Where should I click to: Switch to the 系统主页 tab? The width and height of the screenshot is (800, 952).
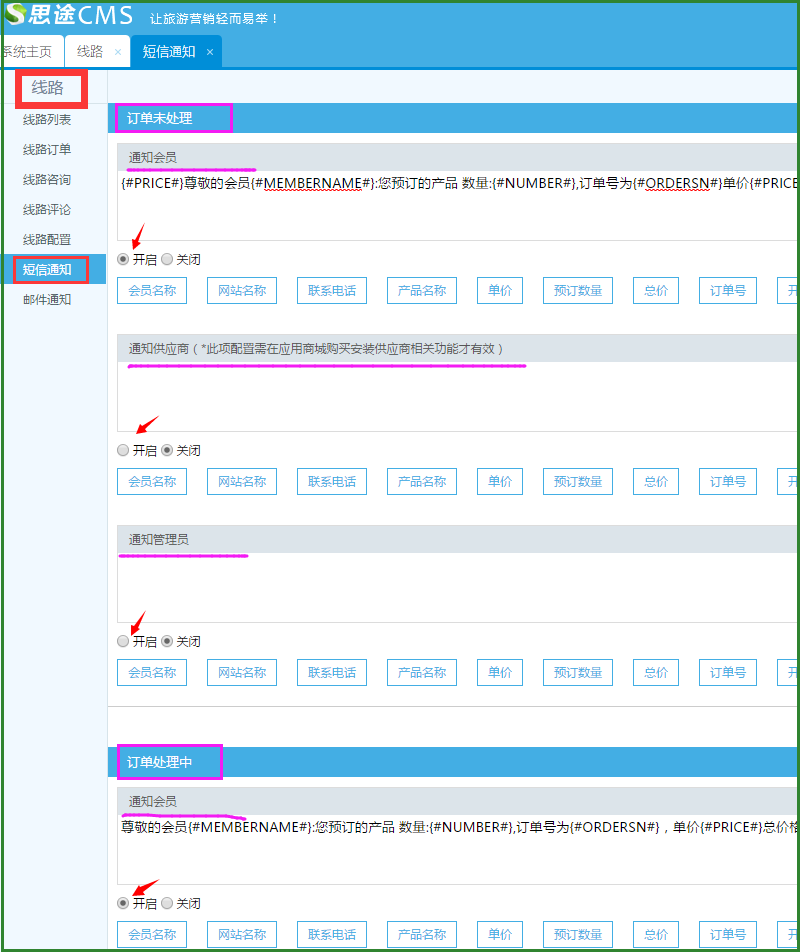[x=26, y=52]
